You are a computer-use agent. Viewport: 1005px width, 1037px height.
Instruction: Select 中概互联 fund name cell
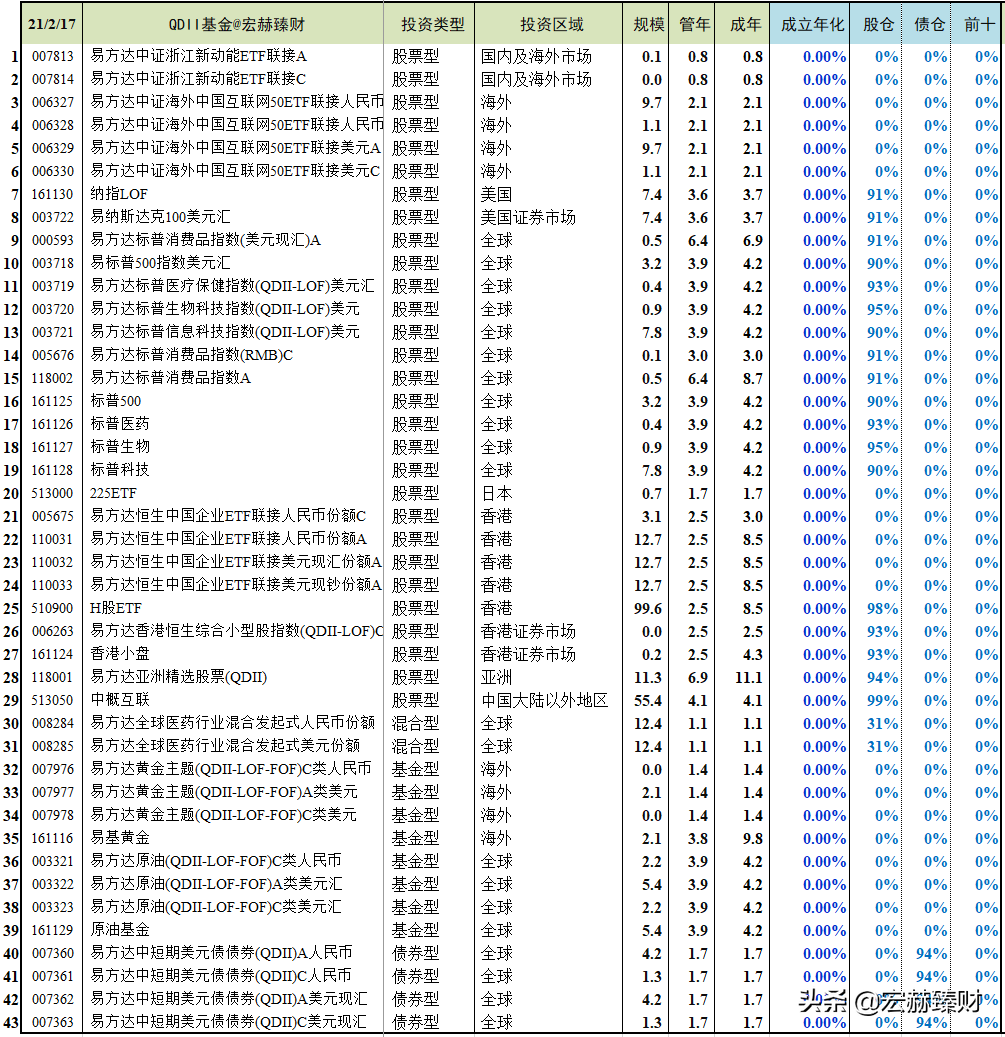(120, 700)
